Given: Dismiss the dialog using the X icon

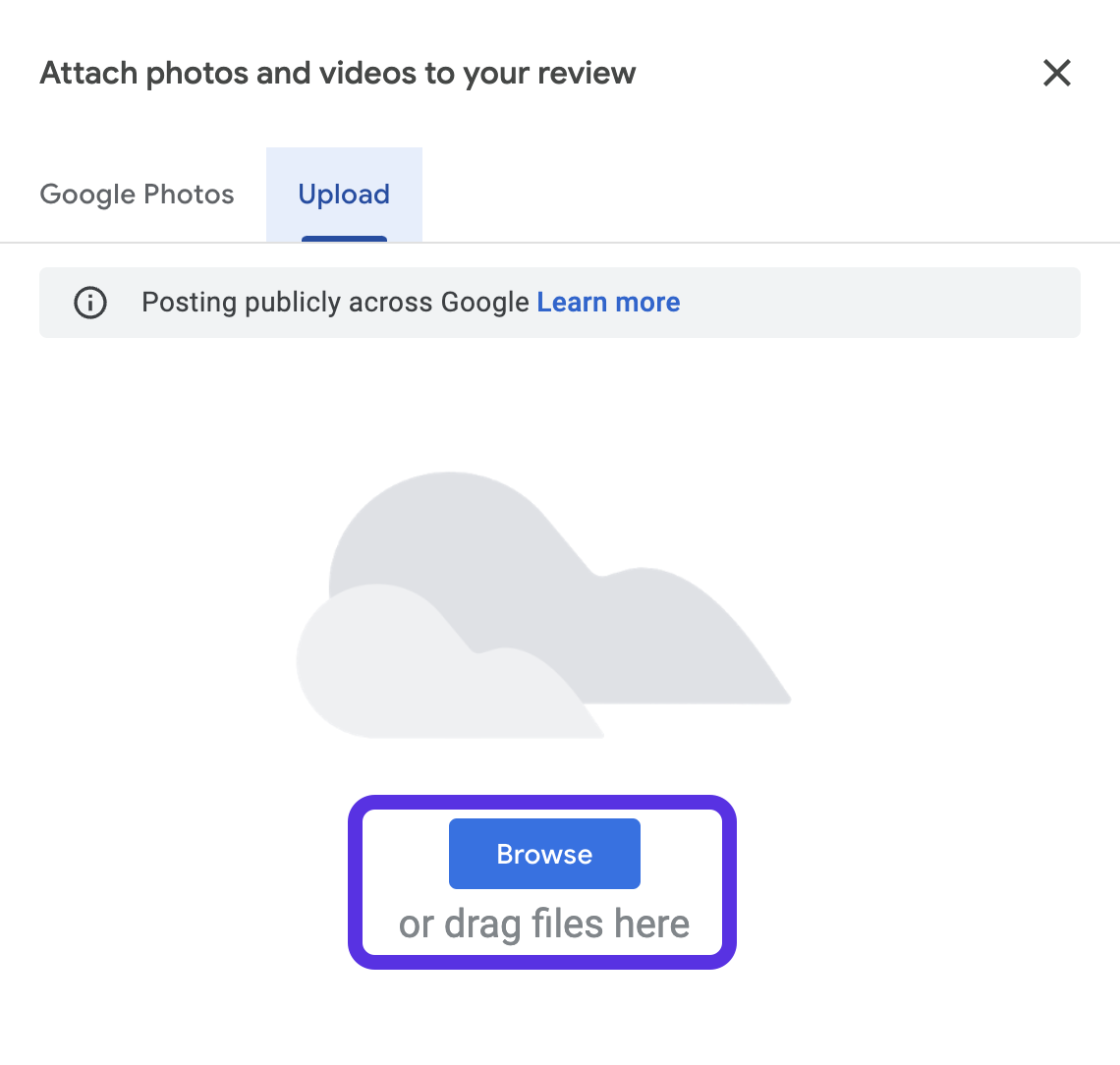Looking at the screenshot, I should [1056, 73].
